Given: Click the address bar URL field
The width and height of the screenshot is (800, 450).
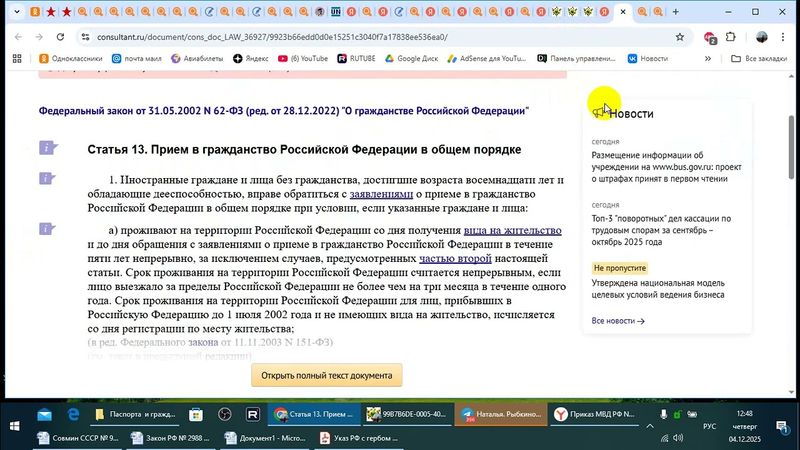Looking at the screenshot, I should tap(378, 37).
